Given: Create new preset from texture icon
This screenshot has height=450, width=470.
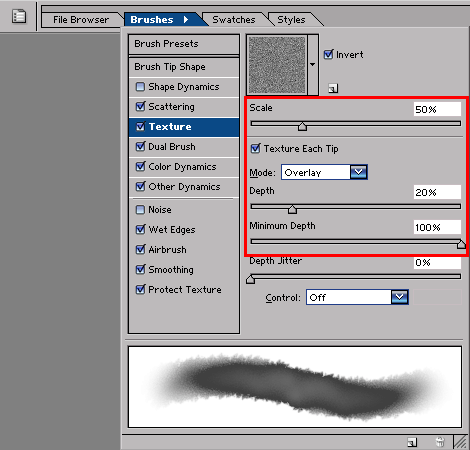Looking at the screenshot, I should (x=333, y=88).
